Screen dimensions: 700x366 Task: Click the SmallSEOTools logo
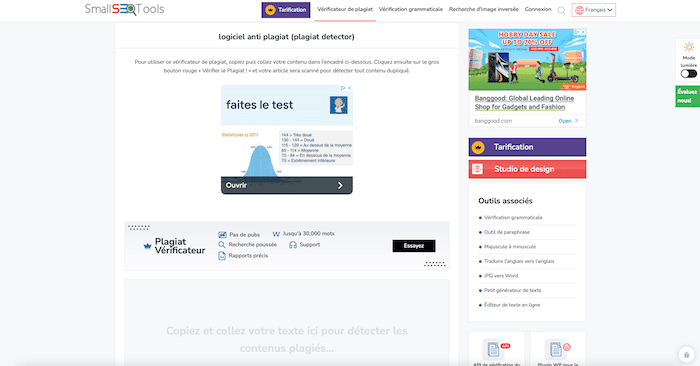(x=124, y=9)
